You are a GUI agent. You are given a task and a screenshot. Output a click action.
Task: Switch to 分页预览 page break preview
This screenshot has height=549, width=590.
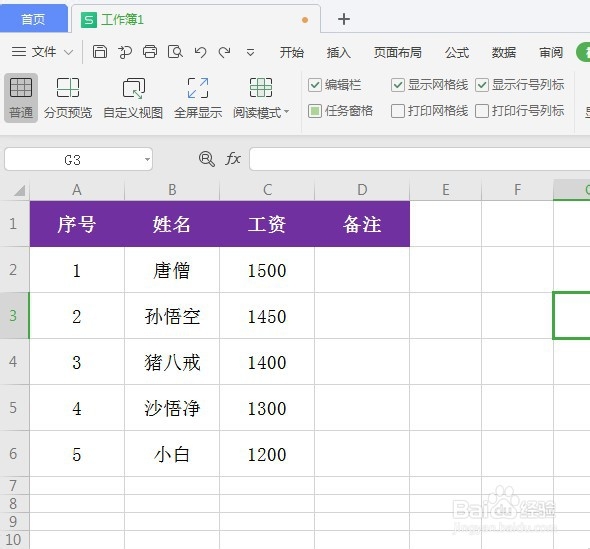coord(68,98)
